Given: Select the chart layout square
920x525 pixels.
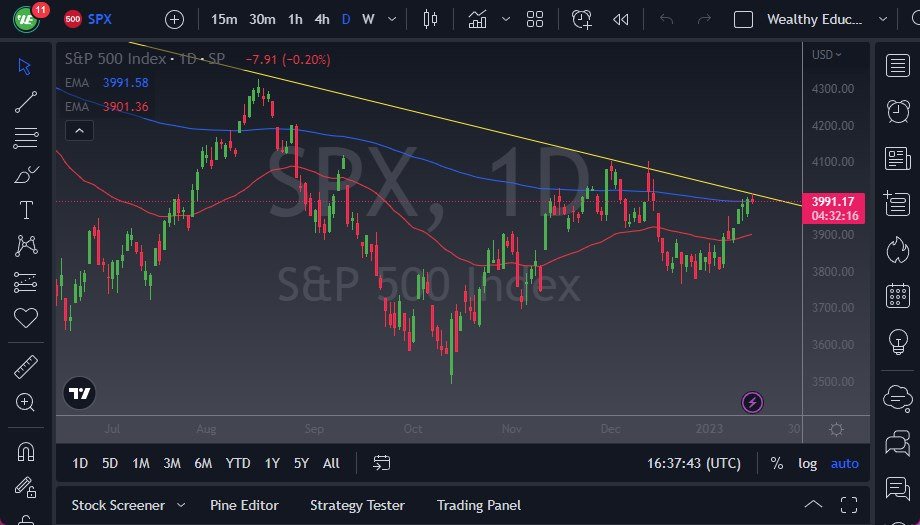Looking at the screenshot, I should [743, 19].
